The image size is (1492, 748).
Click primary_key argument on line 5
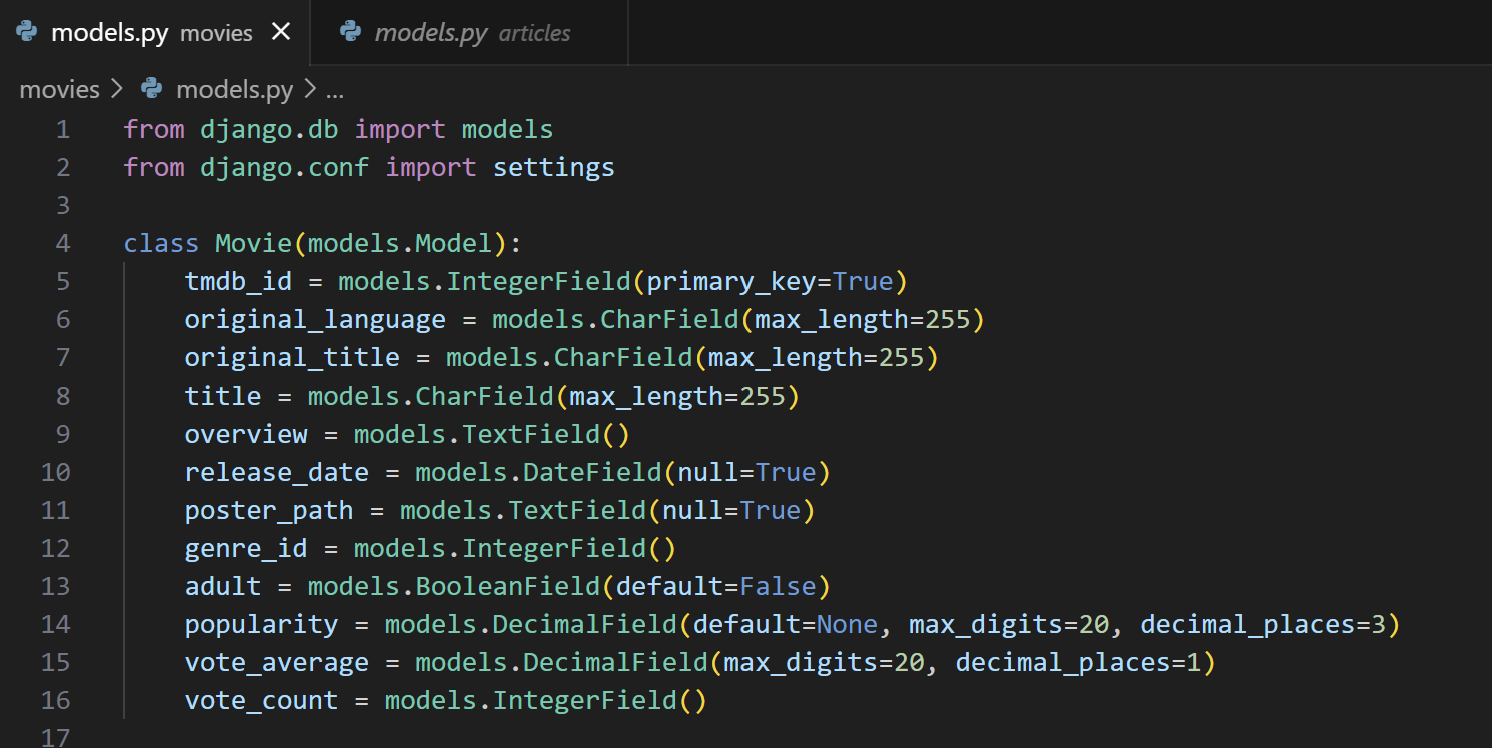[731, 282]
